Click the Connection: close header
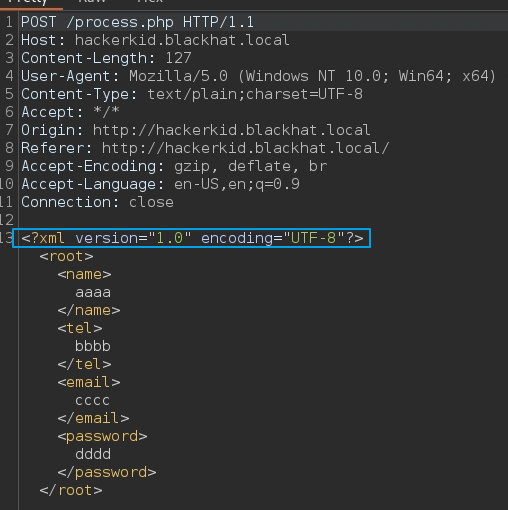The height and width of the screenshot is (510, 508). (x=97, y=202)
